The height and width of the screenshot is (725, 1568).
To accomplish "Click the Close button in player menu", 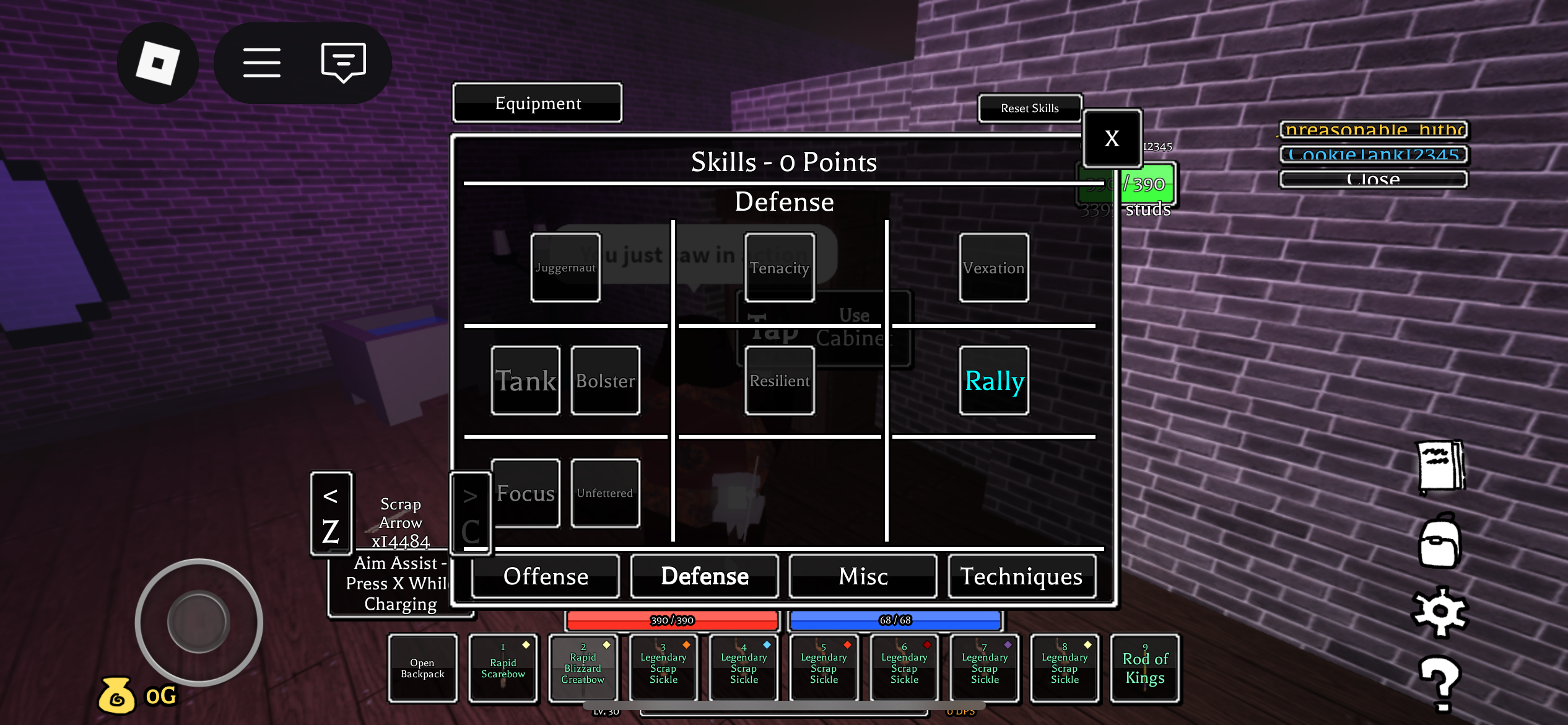I will [x=1374, y=179].
